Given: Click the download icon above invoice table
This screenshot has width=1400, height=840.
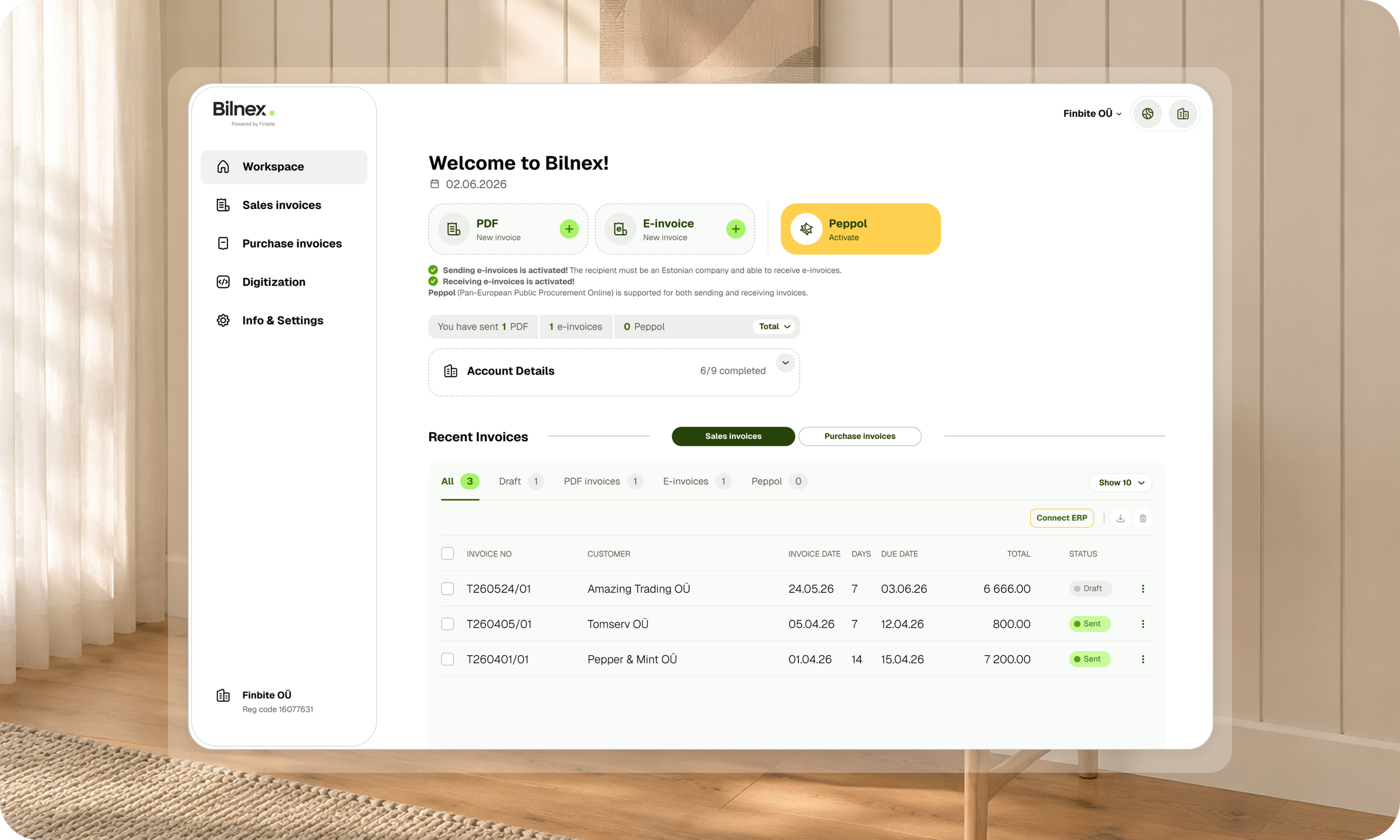Looking at the screenshot, I should pos(1120,518).
